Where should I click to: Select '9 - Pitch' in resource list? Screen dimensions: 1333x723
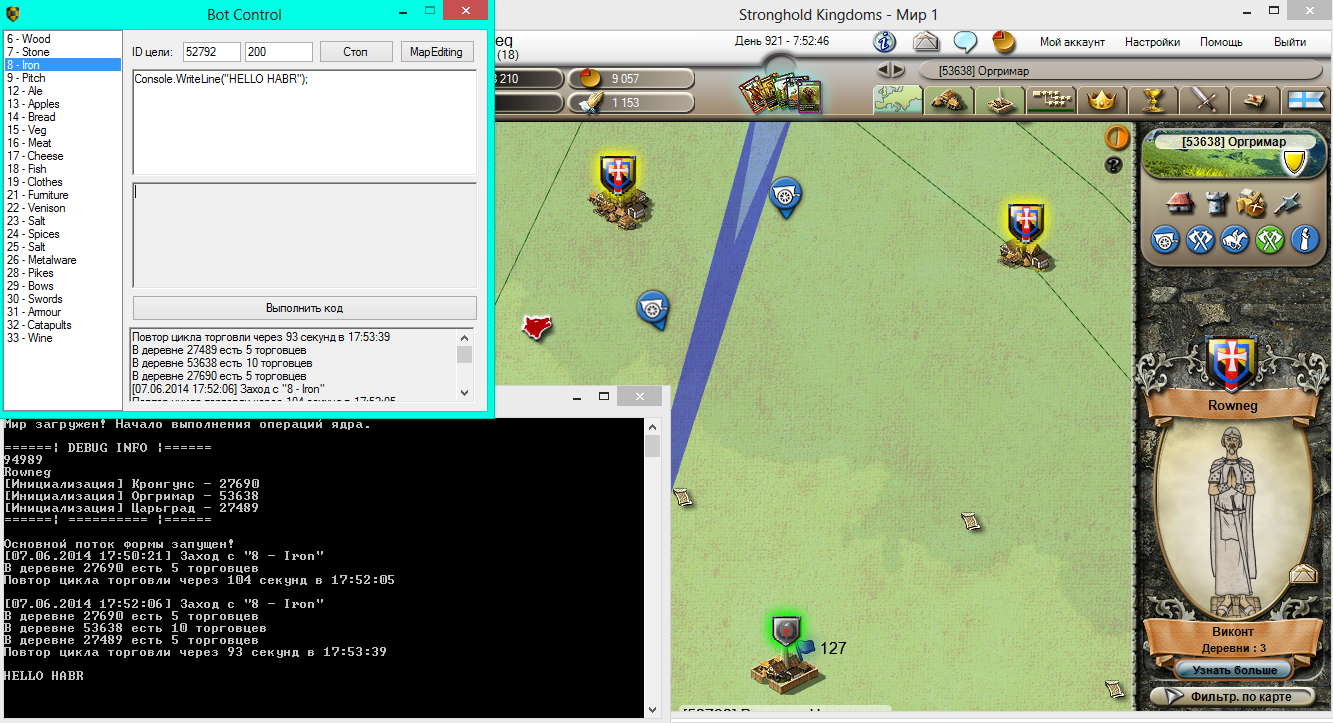pyautogui.click(x=62, y=78)
